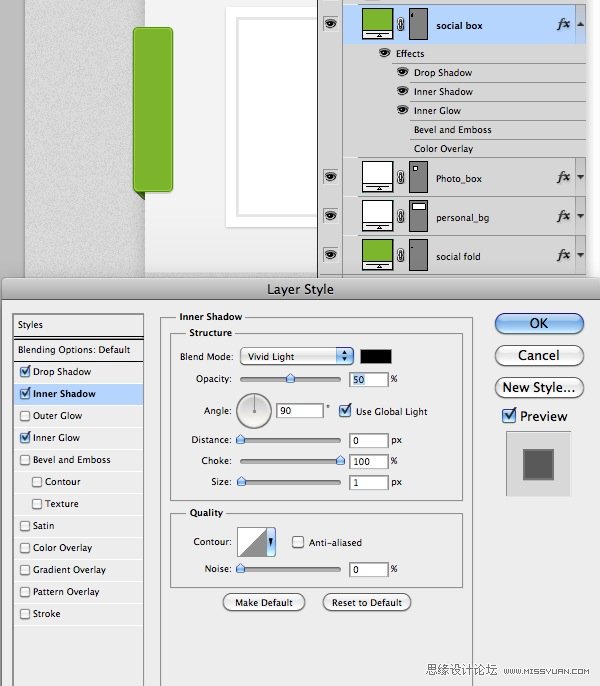Select the vector mask thumbnail of social box layer

click(x=418, y=24)
